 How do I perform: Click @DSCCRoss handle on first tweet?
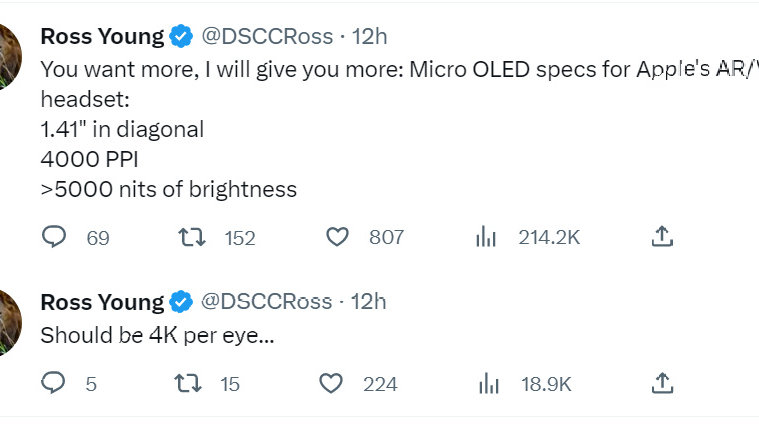[267, 37]
